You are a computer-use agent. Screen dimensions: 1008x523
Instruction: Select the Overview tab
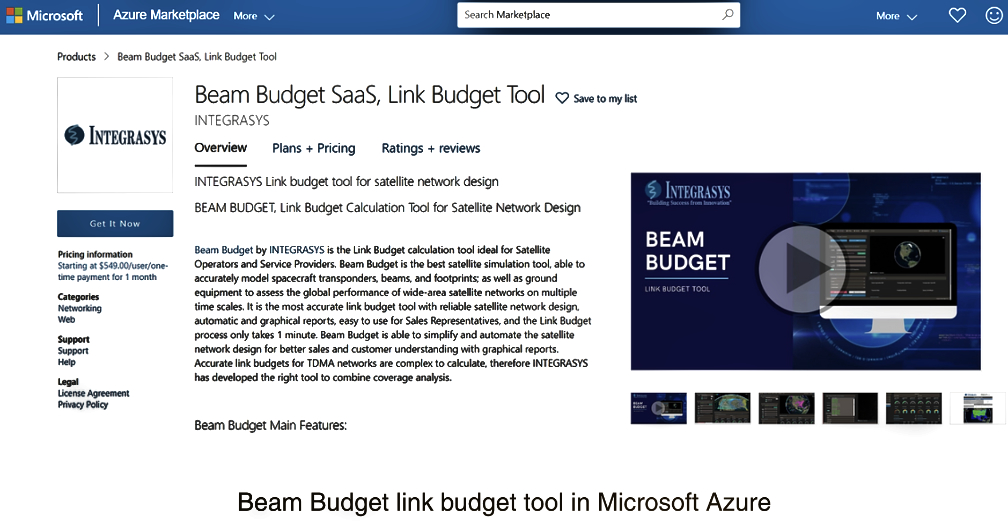pyautogui.click(x=220, y=148)
